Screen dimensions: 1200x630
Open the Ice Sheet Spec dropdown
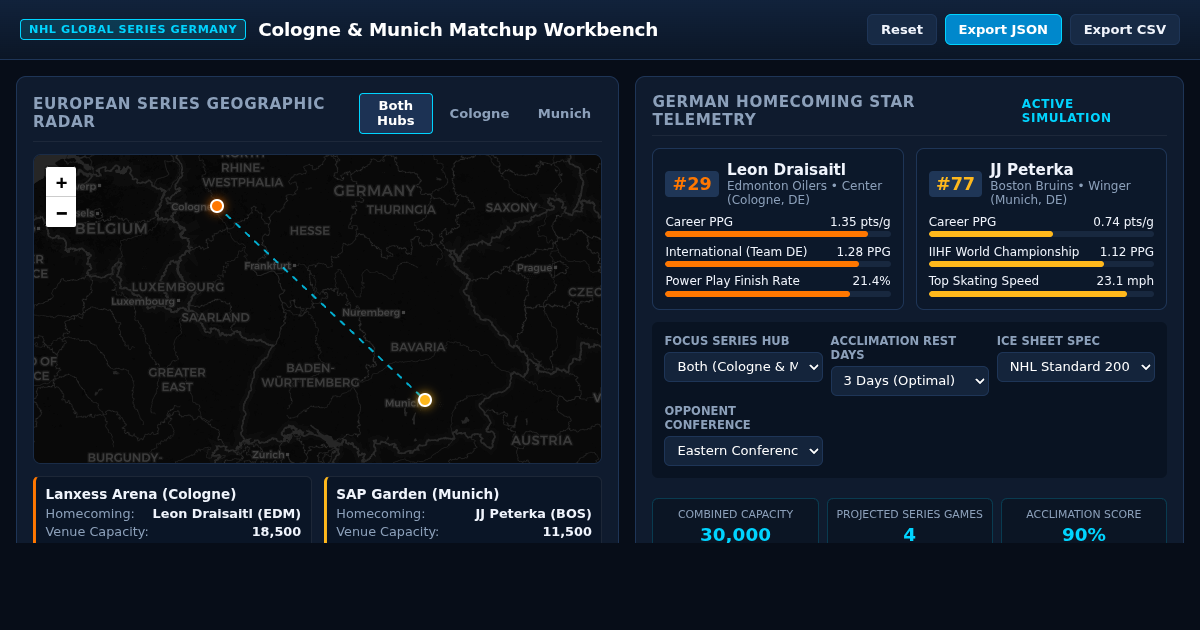(x=1076, y=367)
